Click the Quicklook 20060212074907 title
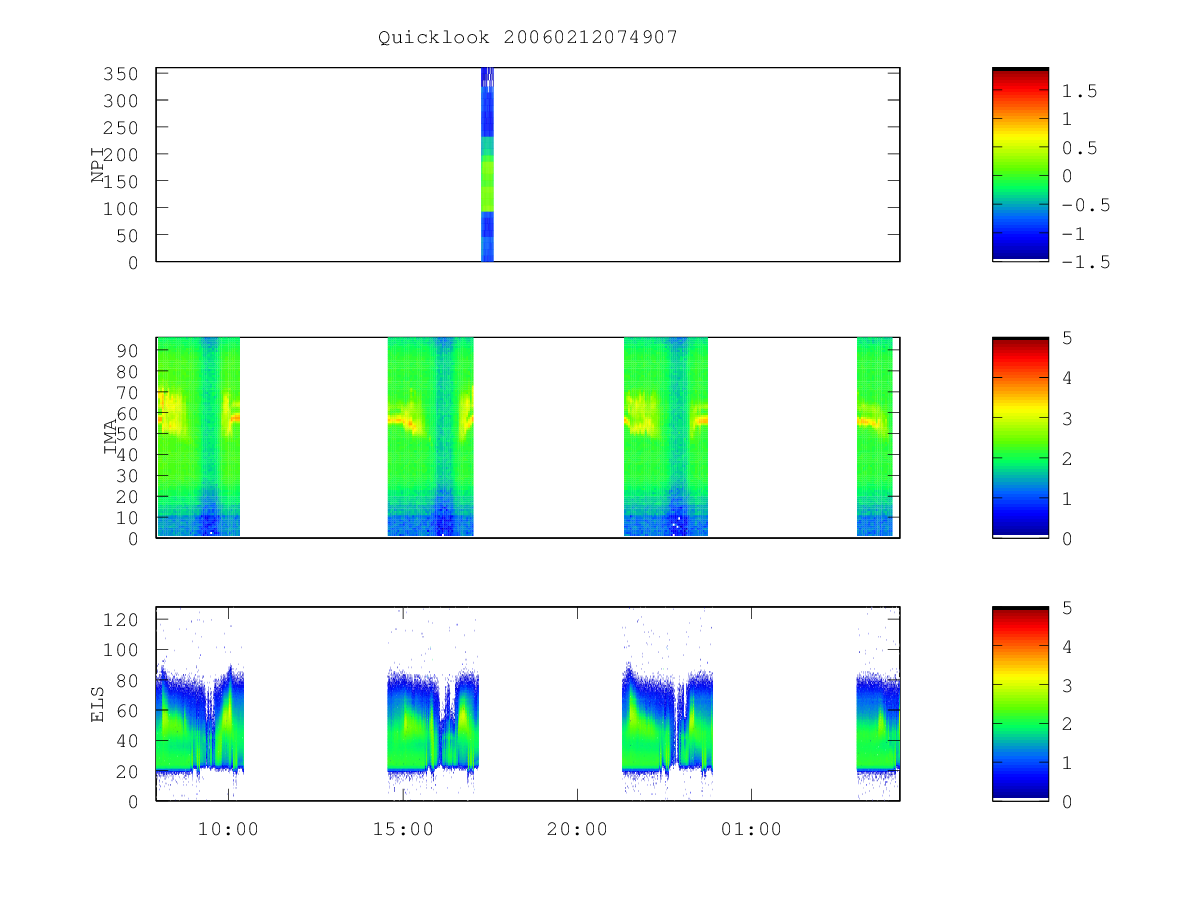This screenshot has width=1200, height=900. (x=528, y=37)
